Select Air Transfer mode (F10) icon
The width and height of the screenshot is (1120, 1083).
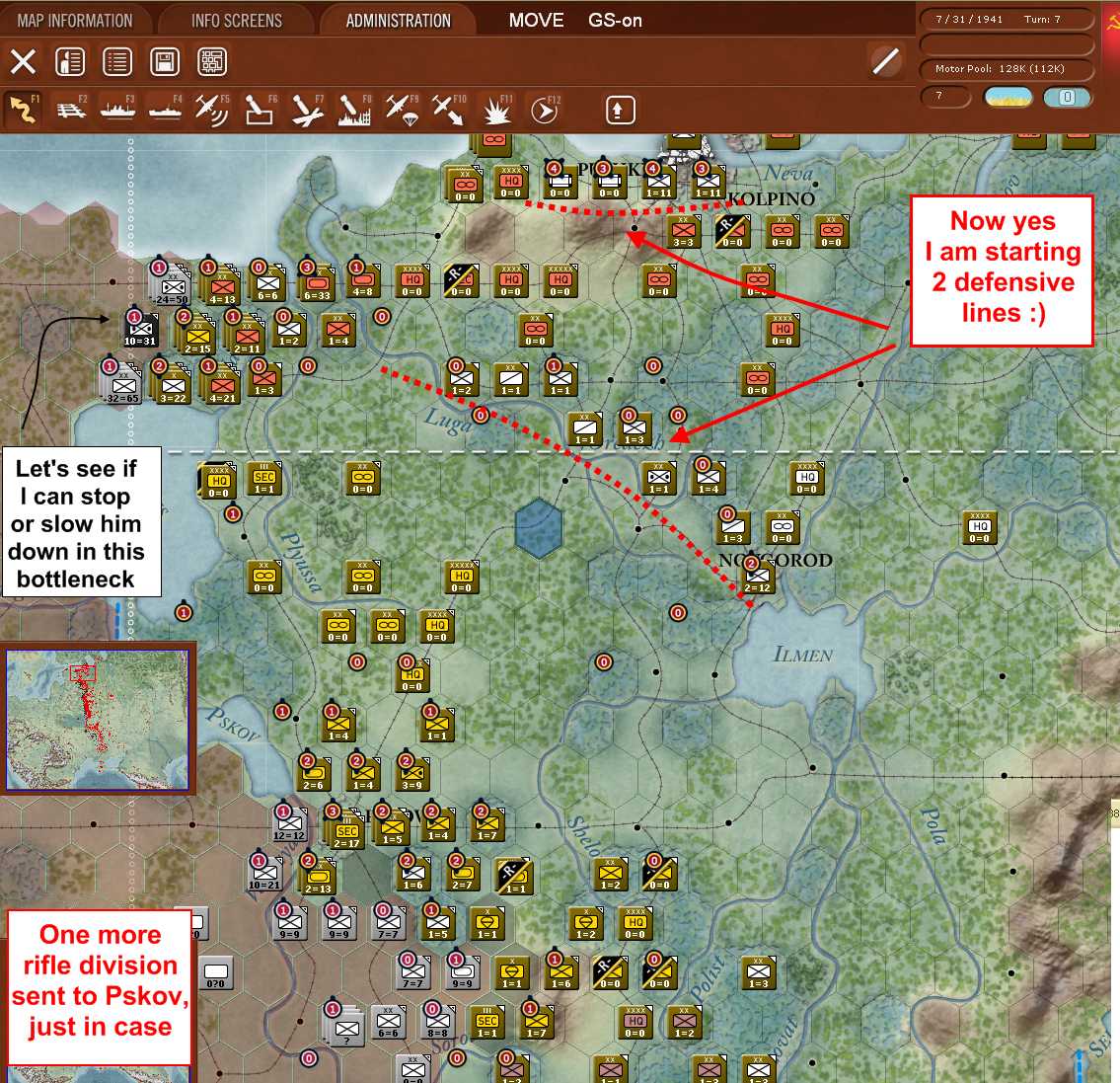click(x=449, y=110)
